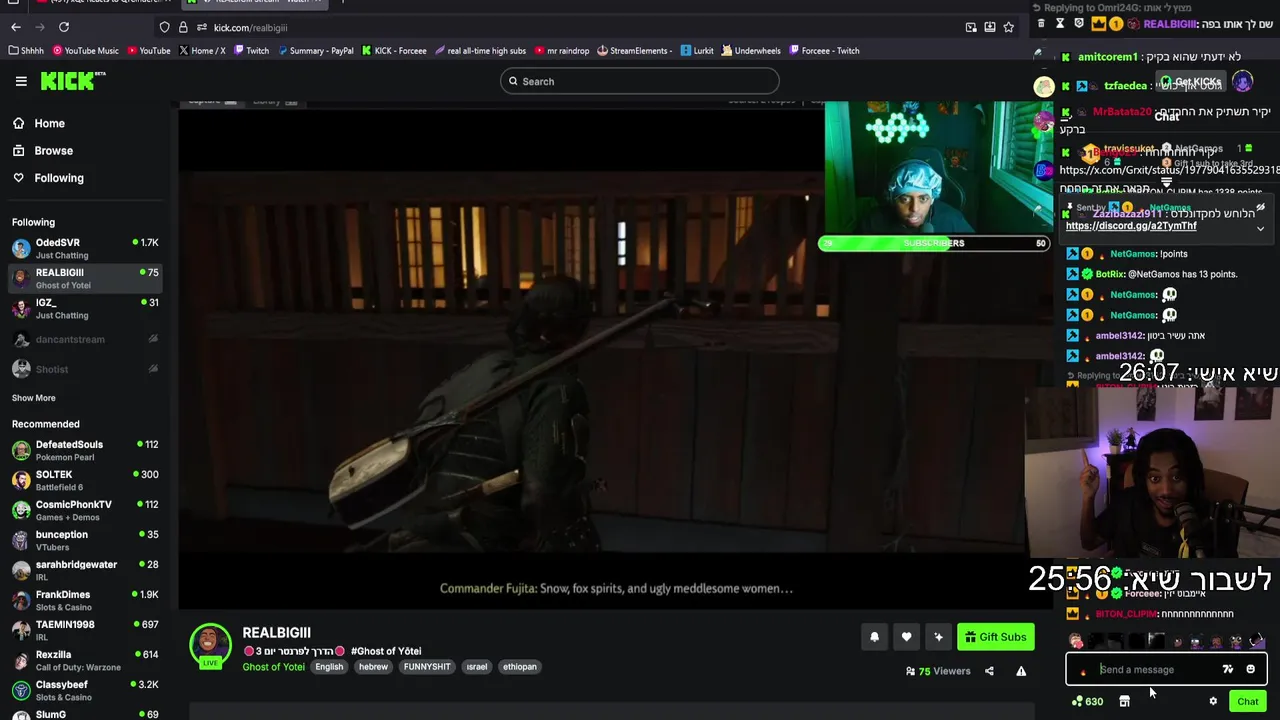The width and height of the screenshot is (1280, 720).
Task: Open 7TV emote menu icon
Action: tap(1228, 670)
